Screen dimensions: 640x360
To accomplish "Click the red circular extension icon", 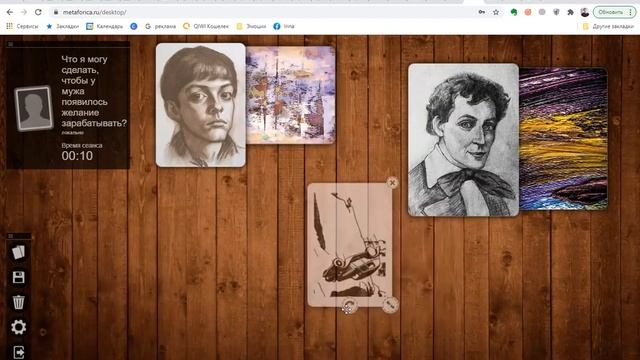I will pyautogui.click(x=528, y=12).
